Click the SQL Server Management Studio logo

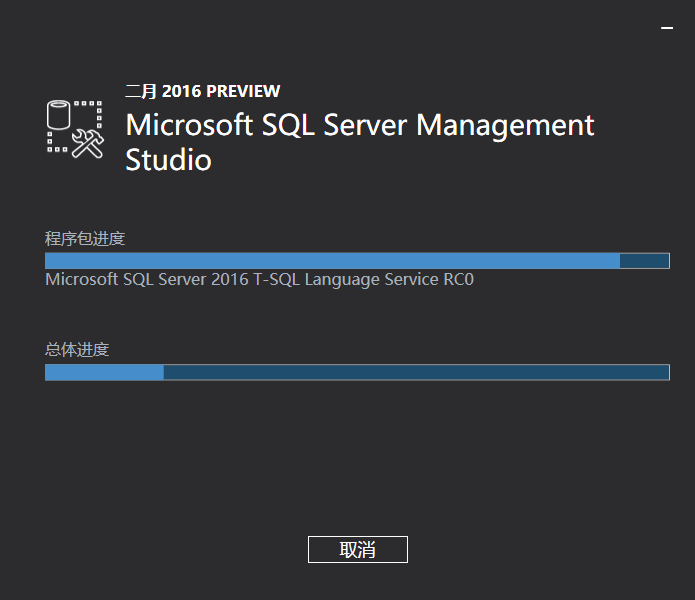click(76, 128)
